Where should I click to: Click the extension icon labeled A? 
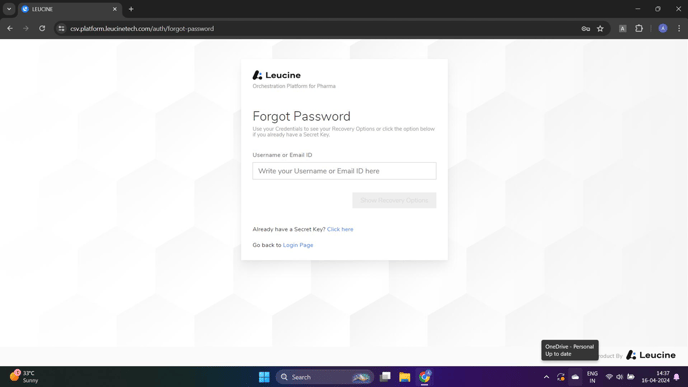622,29
